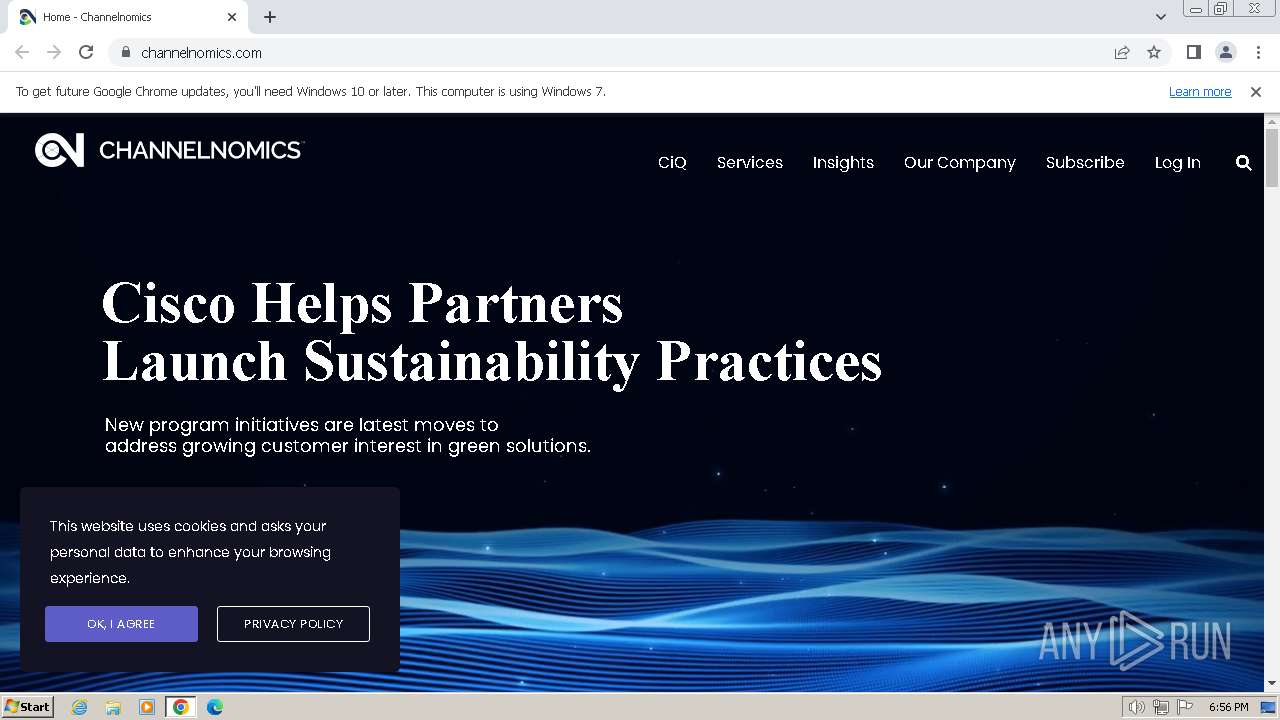View site information lock icon
This screenshot has width=1280, height=720.
point(125,52)
